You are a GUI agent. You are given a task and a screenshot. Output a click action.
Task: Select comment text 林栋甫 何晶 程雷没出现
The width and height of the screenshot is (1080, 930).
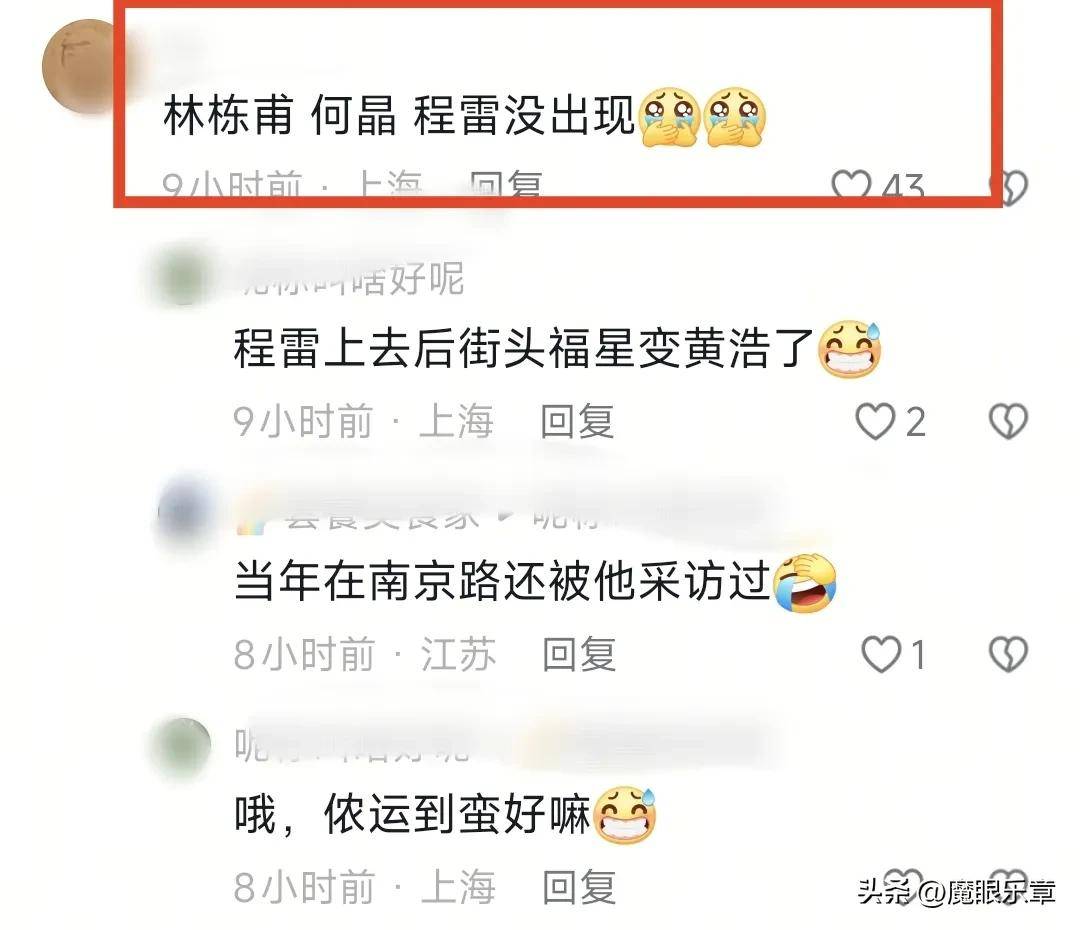pyautogui.click(x=398, y=114)
